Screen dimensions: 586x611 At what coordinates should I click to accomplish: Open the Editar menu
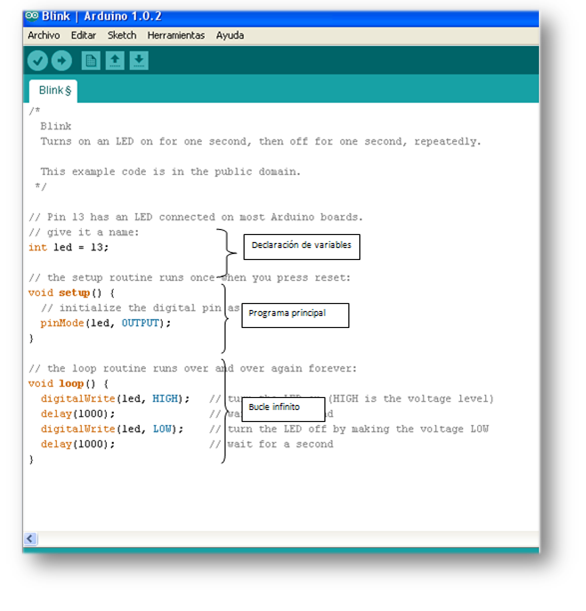[x=83, y=35]
